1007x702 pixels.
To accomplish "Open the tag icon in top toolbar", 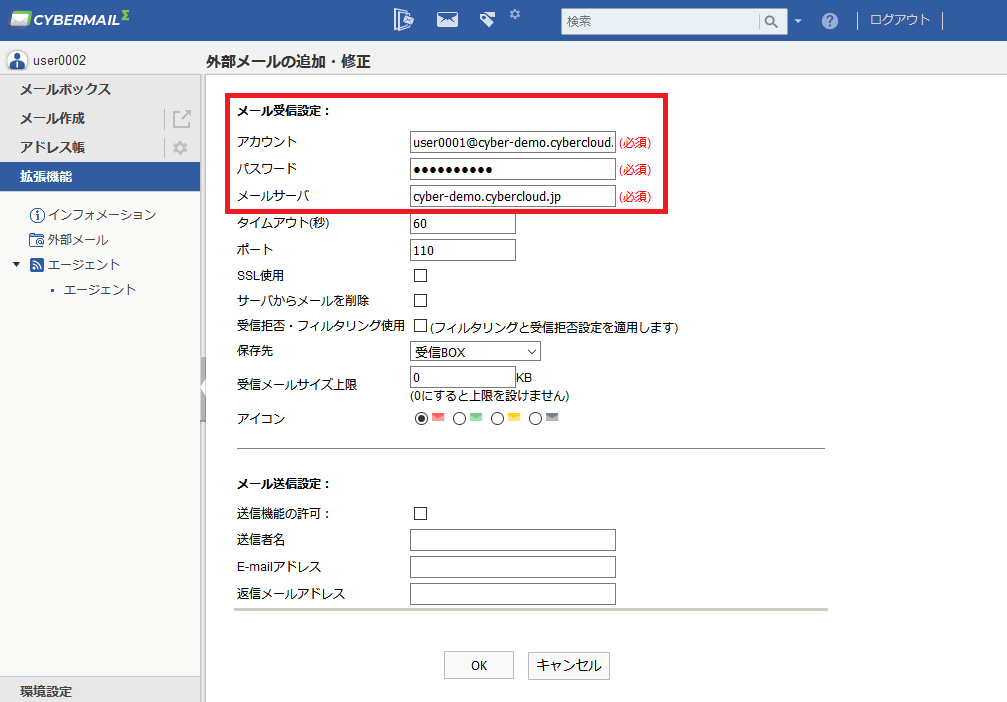I will pos(487,20).
